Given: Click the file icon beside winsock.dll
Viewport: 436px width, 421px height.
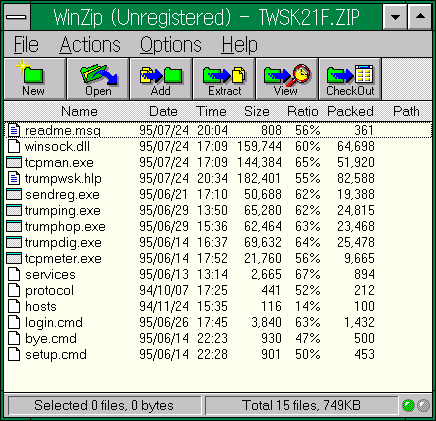Looking at the screenshot, I should (14, 146).
